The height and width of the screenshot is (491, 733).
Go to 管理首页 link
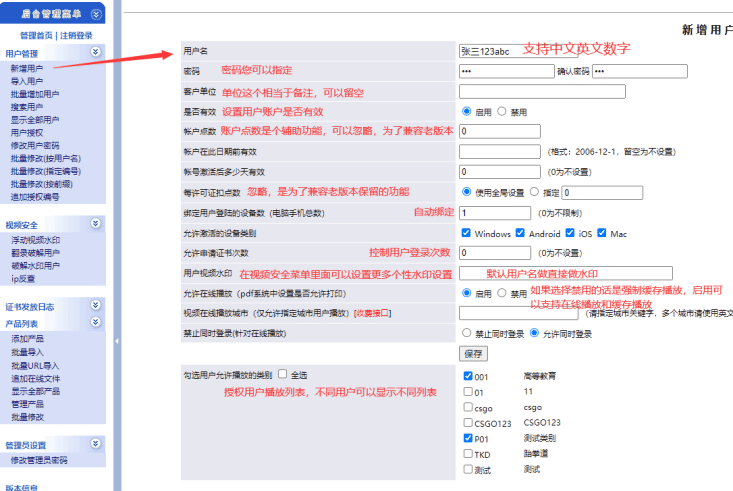[37, 35]
